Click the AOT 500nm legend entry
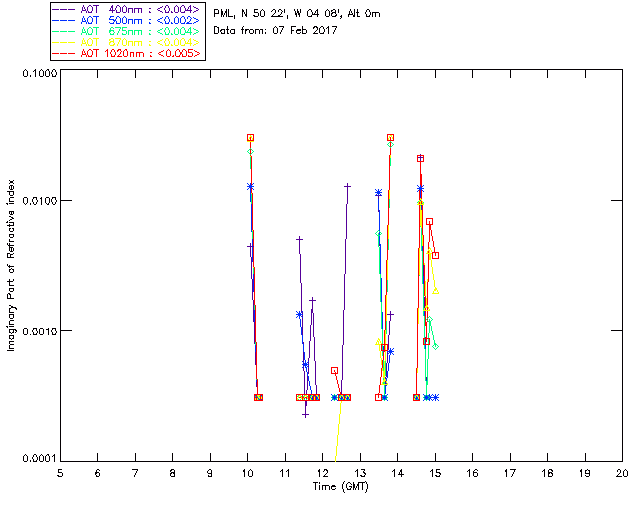 click(x=127, y=20)
